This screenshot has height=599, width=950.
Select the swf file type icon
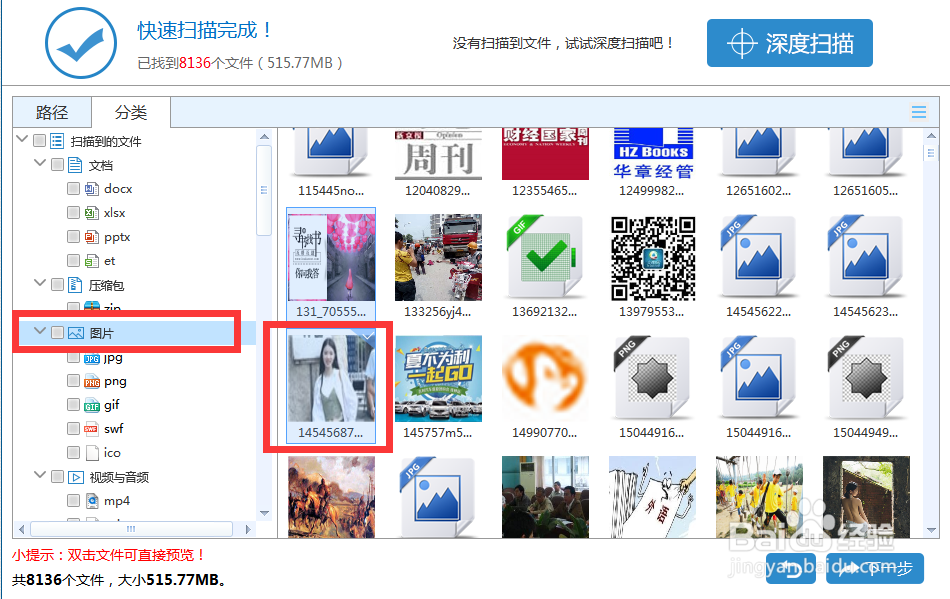pos(91,429)
